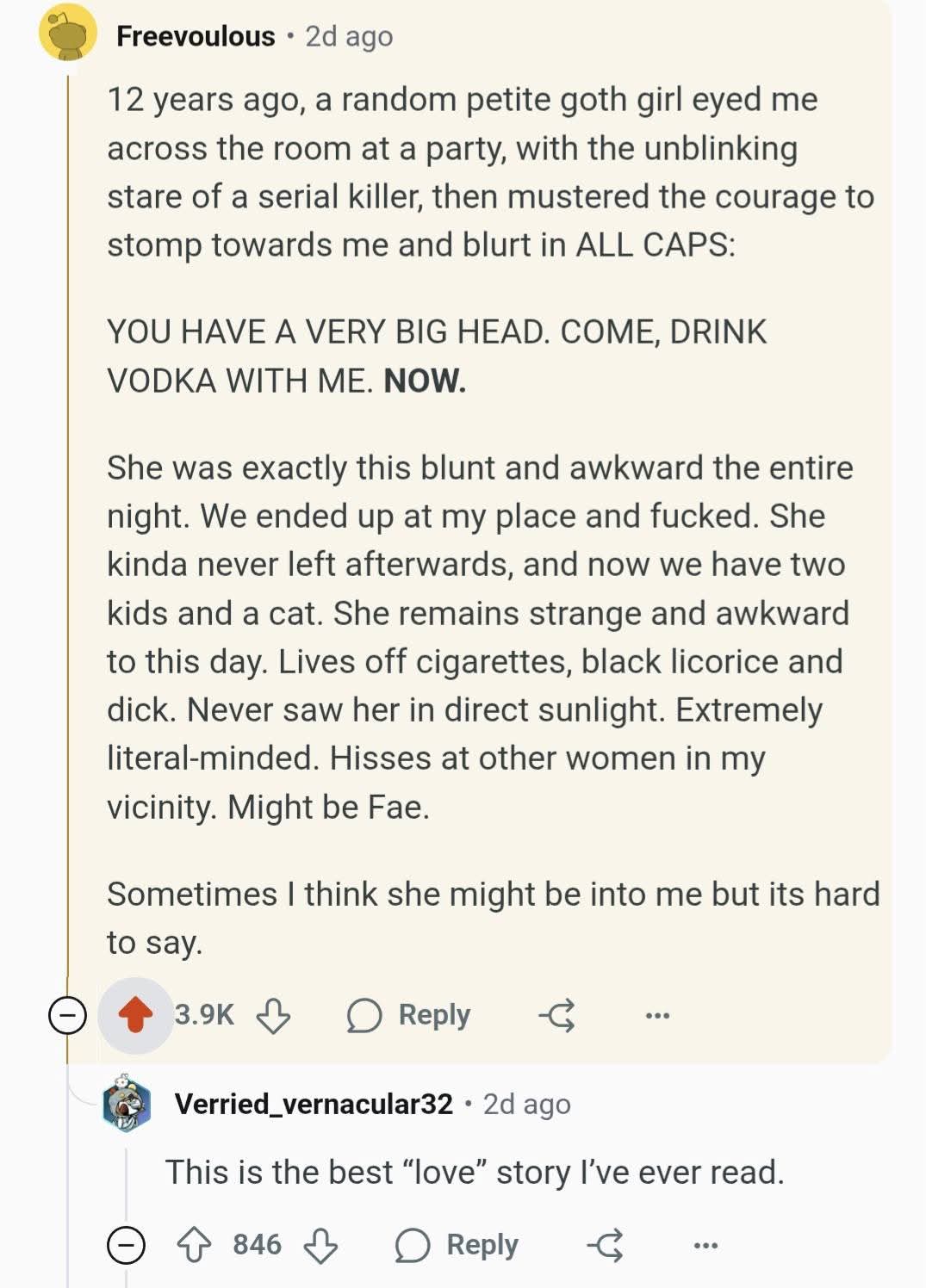
Task: Click the Reply speech bubble icon under Freevoulous
Action: pos(364,1016)
